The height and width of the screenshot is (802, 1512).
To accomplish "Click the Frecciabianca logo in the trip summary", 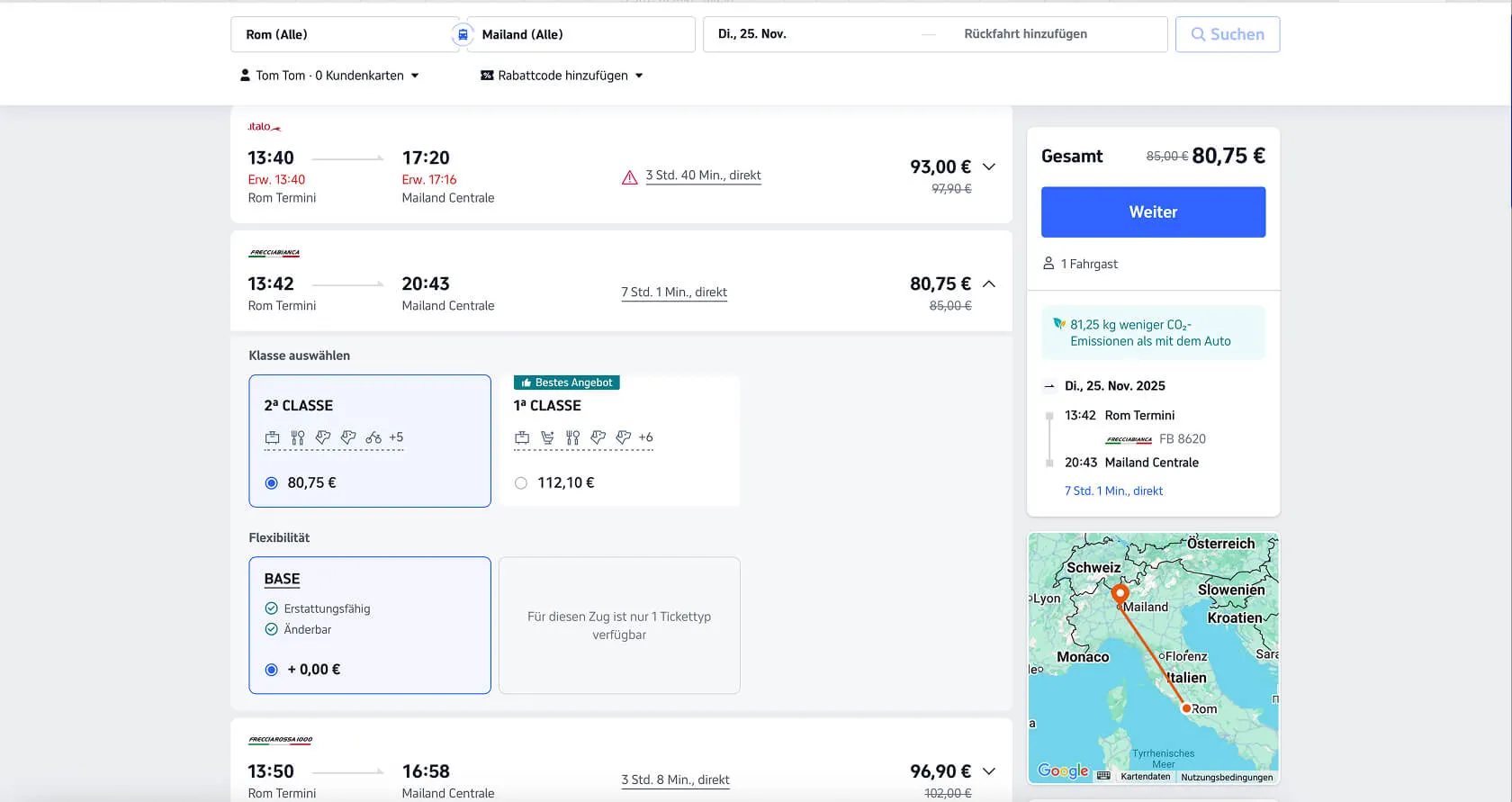I will tap(1129, 439).
